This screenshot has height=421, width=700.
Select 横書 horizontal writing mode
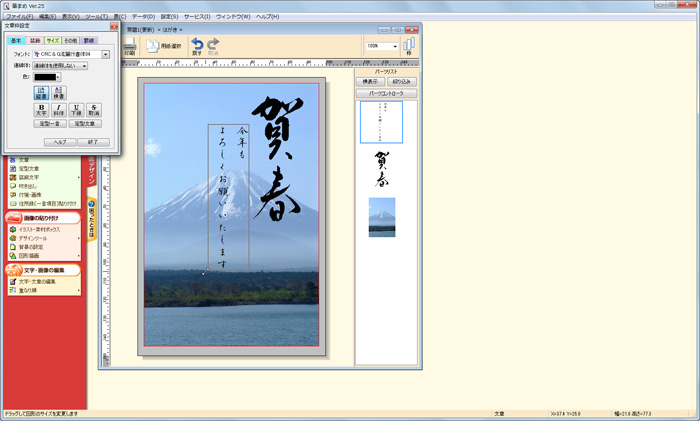click(x=59, y=91)
